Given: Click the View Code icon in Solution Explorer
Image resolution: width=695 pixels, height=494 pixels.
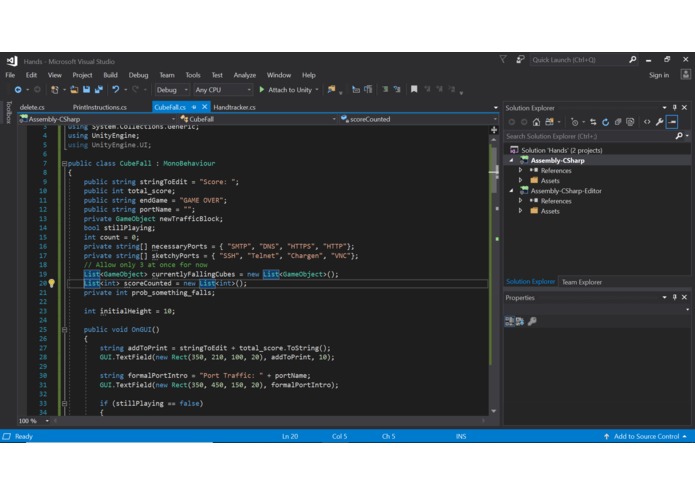Looking at the screenshot, I should (647, 122).
